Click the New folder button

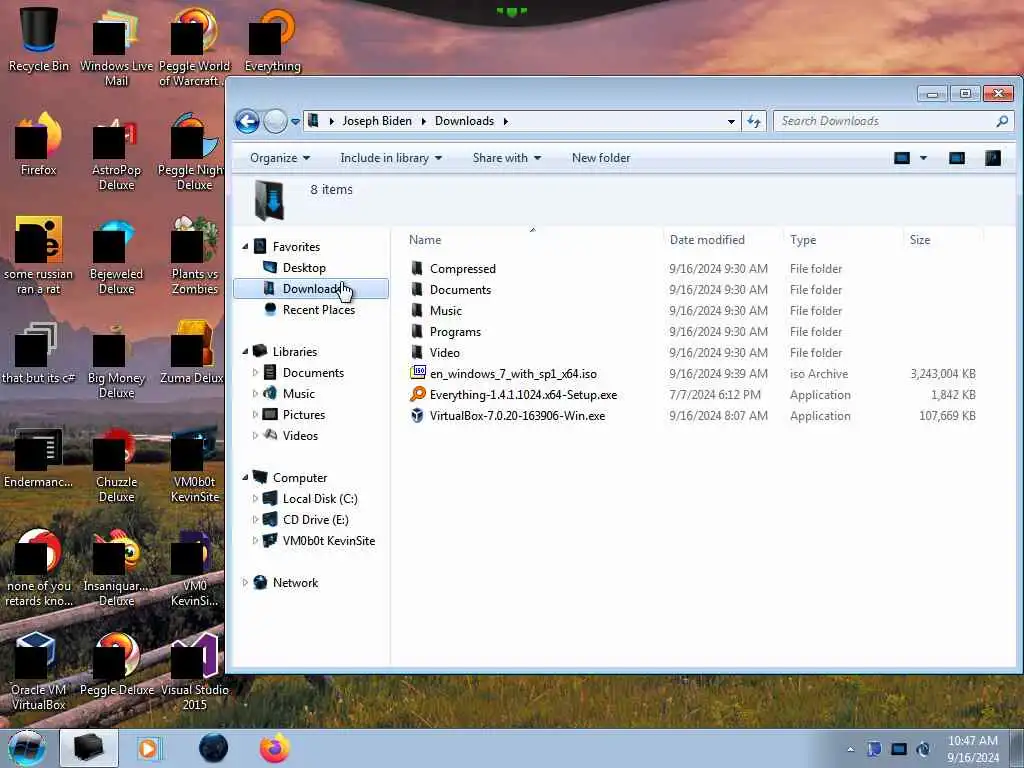click(601, 158)
